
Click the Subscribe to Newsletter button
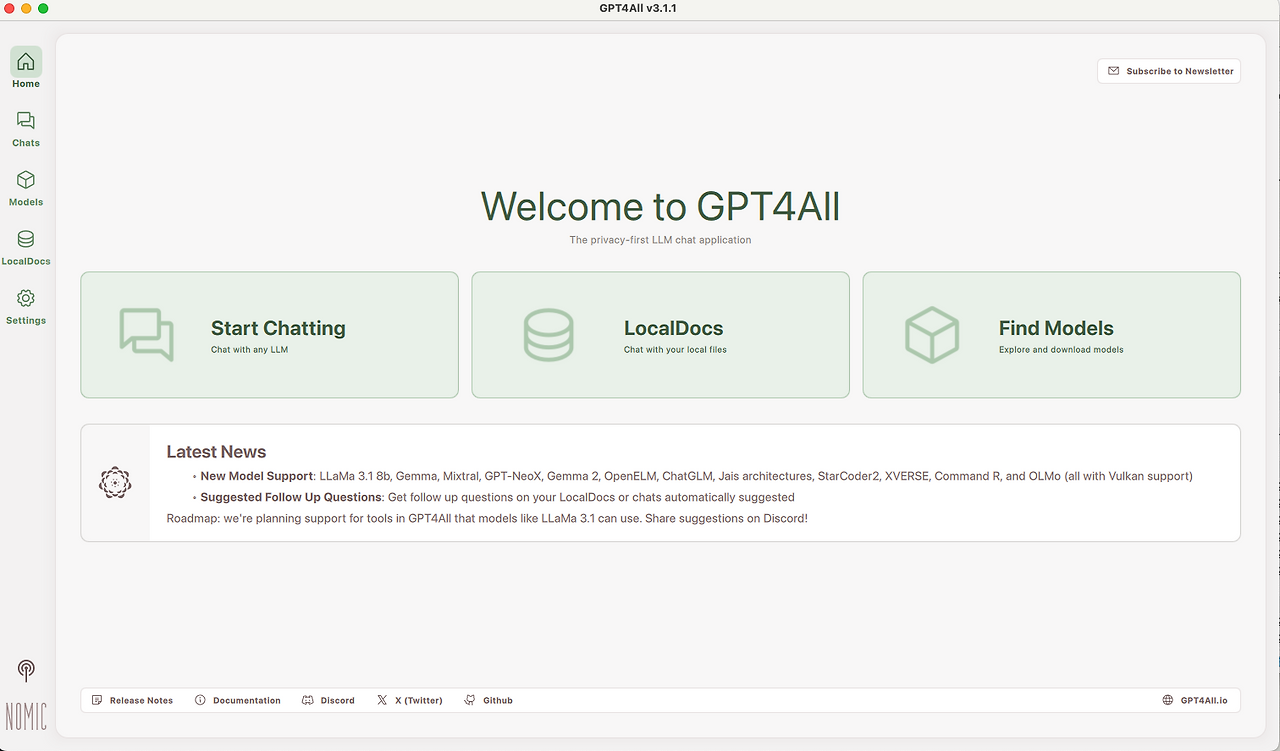(1169, 71)
